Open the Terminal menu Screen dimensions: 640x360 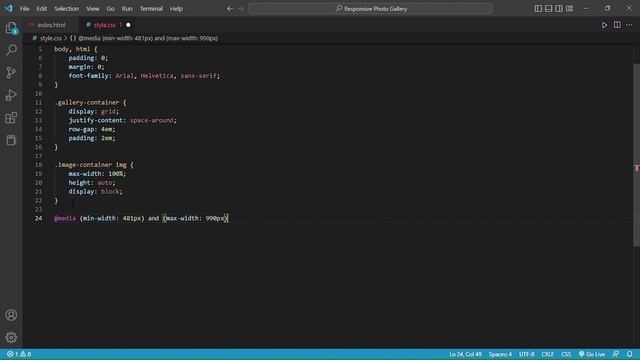pyautogui.click(x=151, y=9)
